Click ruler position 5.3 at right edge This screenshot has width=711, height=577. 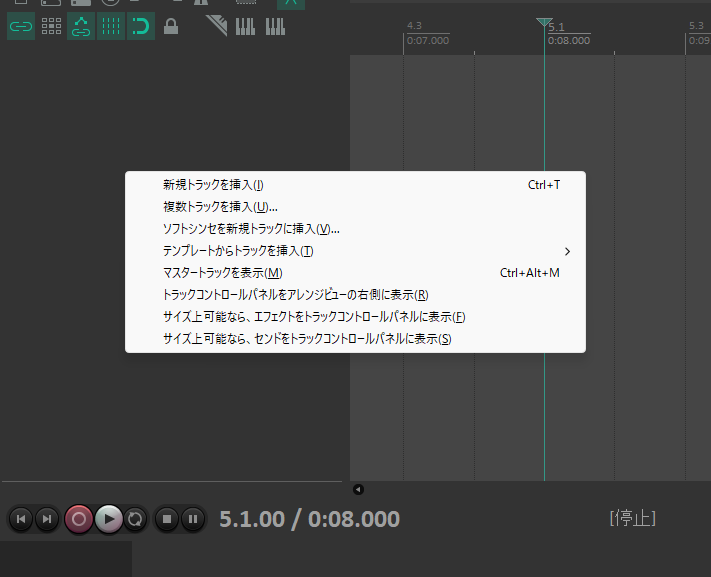pos(698,33)
